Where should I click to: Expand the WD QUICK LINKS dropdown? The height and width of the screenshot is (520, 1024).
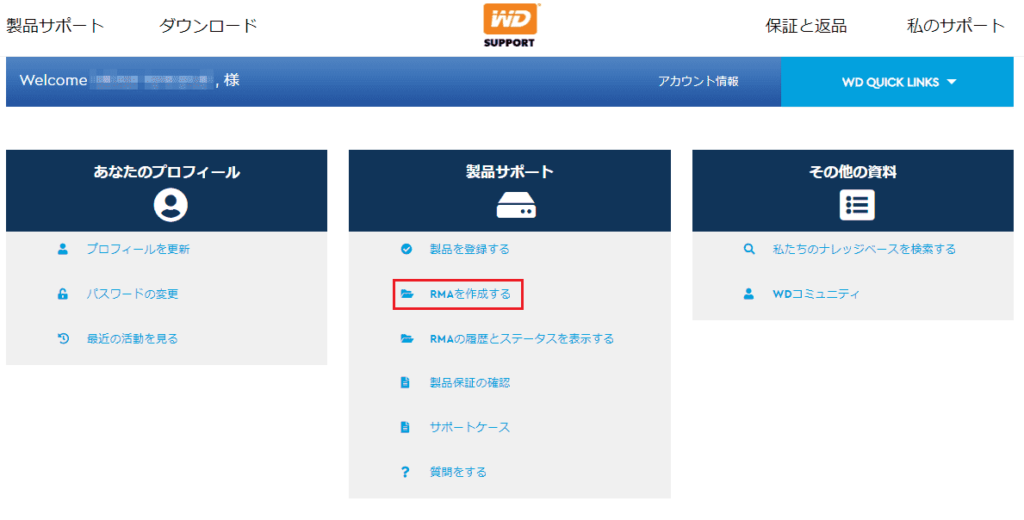(x=899, y=82)
